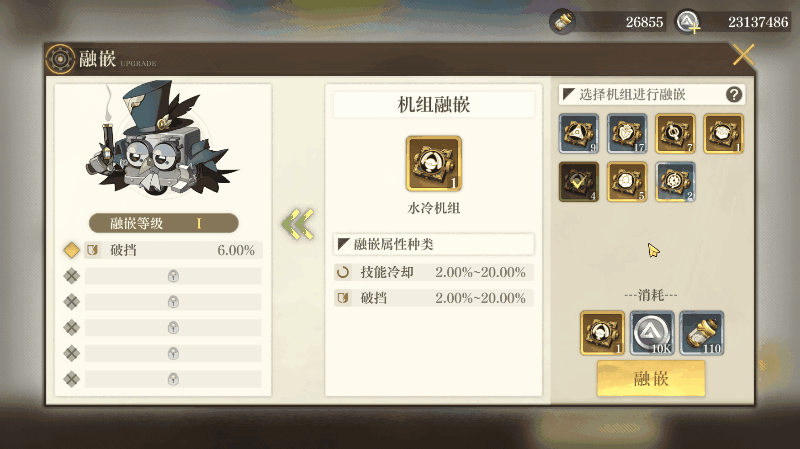Click the last locked attribute slot
The image size is (800, 449).
coord(173,379)
